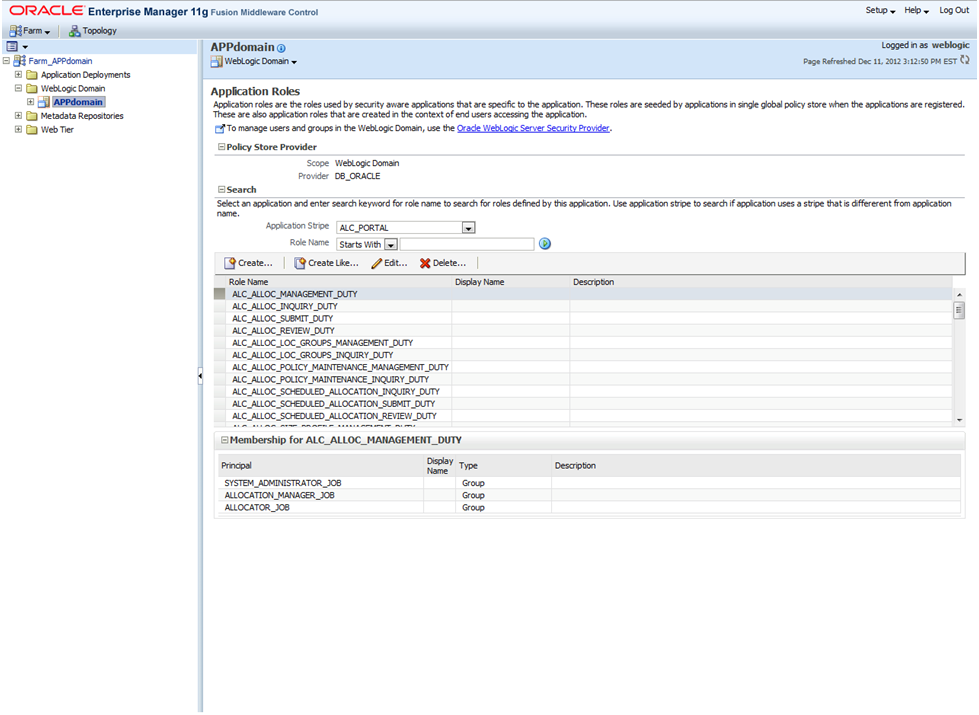Screen dimensions: 979x715
Task: Click the target navigation list icon above the tree
Action: tap(14, 46)
